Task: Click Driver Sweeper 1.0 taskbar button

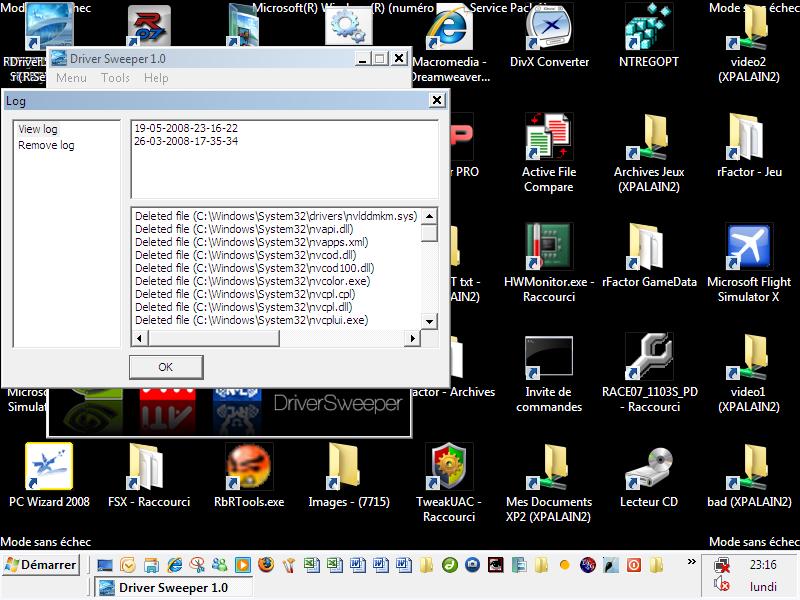Action: 173,588
